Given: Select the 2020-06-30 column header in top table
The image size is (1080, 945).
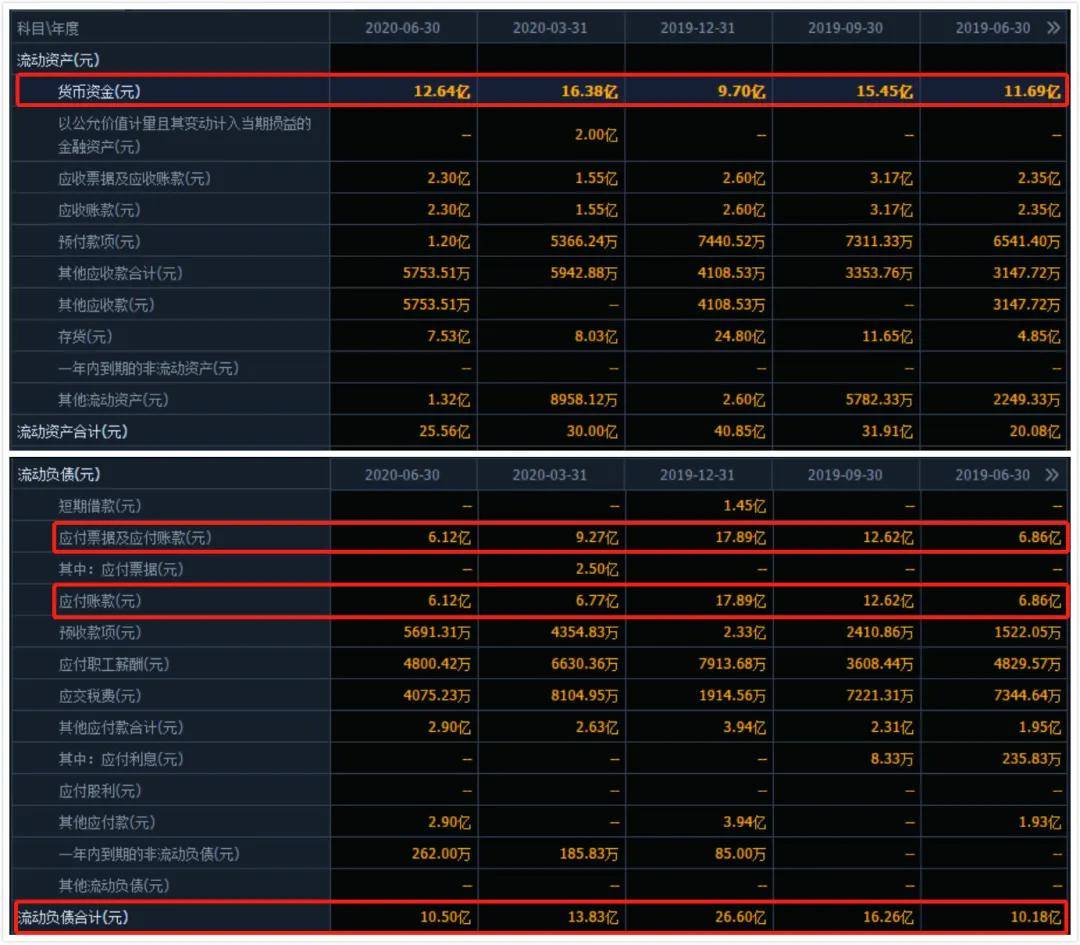Looking at the screenshot, I should pyautogui.click(x=402, y=28).
